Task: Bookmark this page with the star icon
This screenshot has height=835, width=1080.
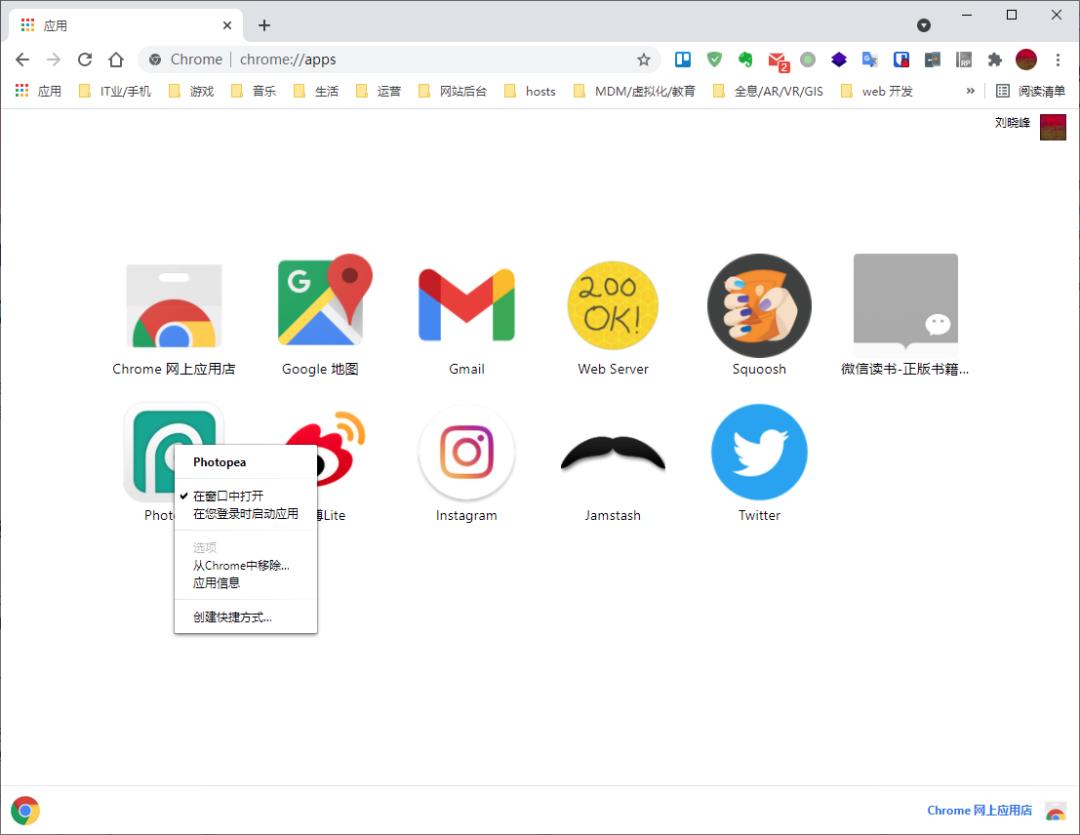Action: click(x=643, y=60)
